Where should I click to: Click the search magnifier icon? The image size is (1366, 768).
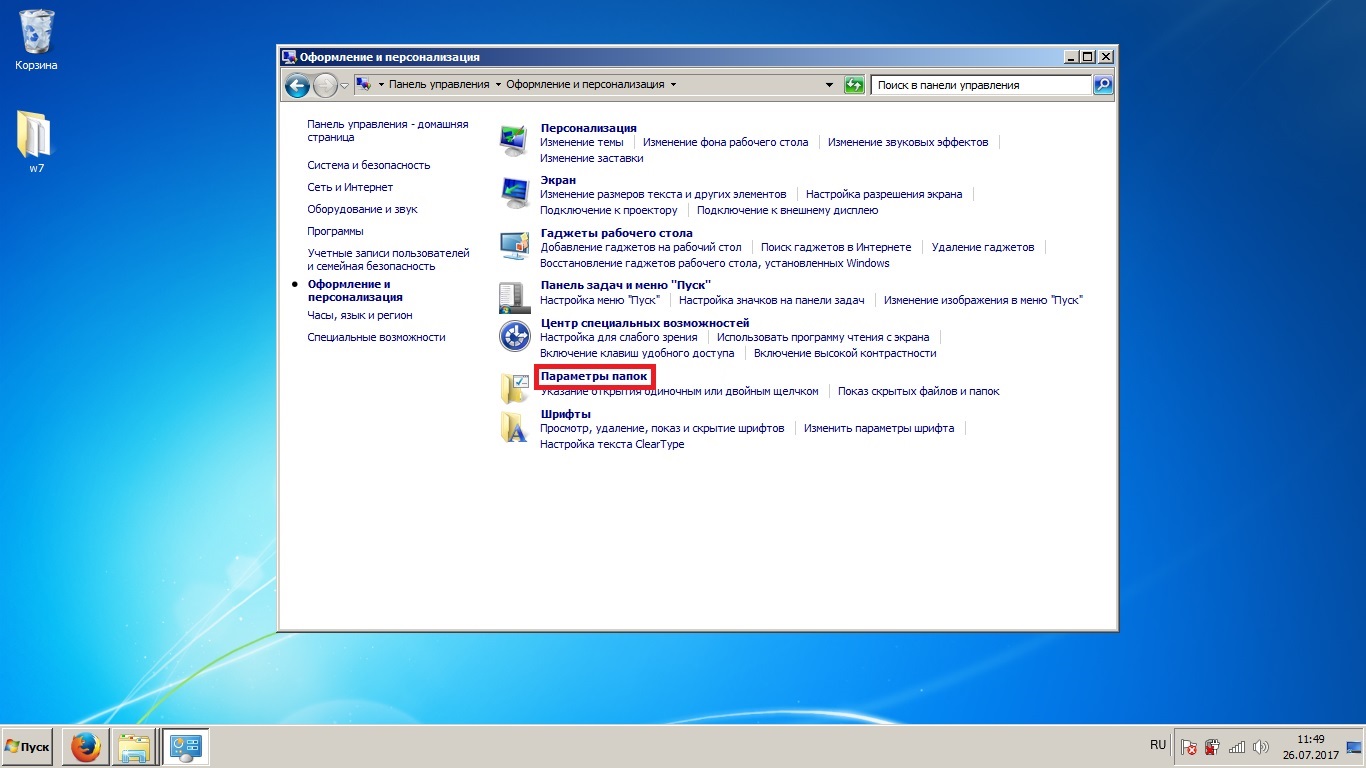(1103, 85)
